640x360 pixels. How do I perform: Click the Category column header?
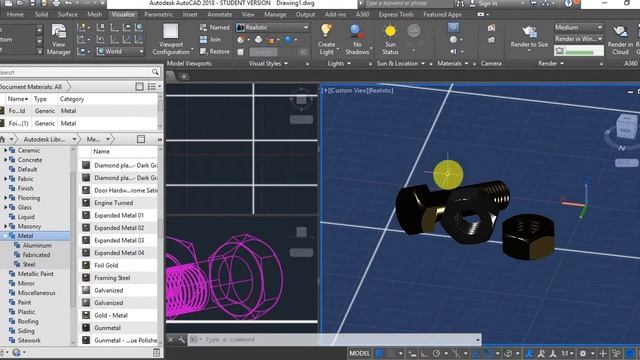click(72, 99)
